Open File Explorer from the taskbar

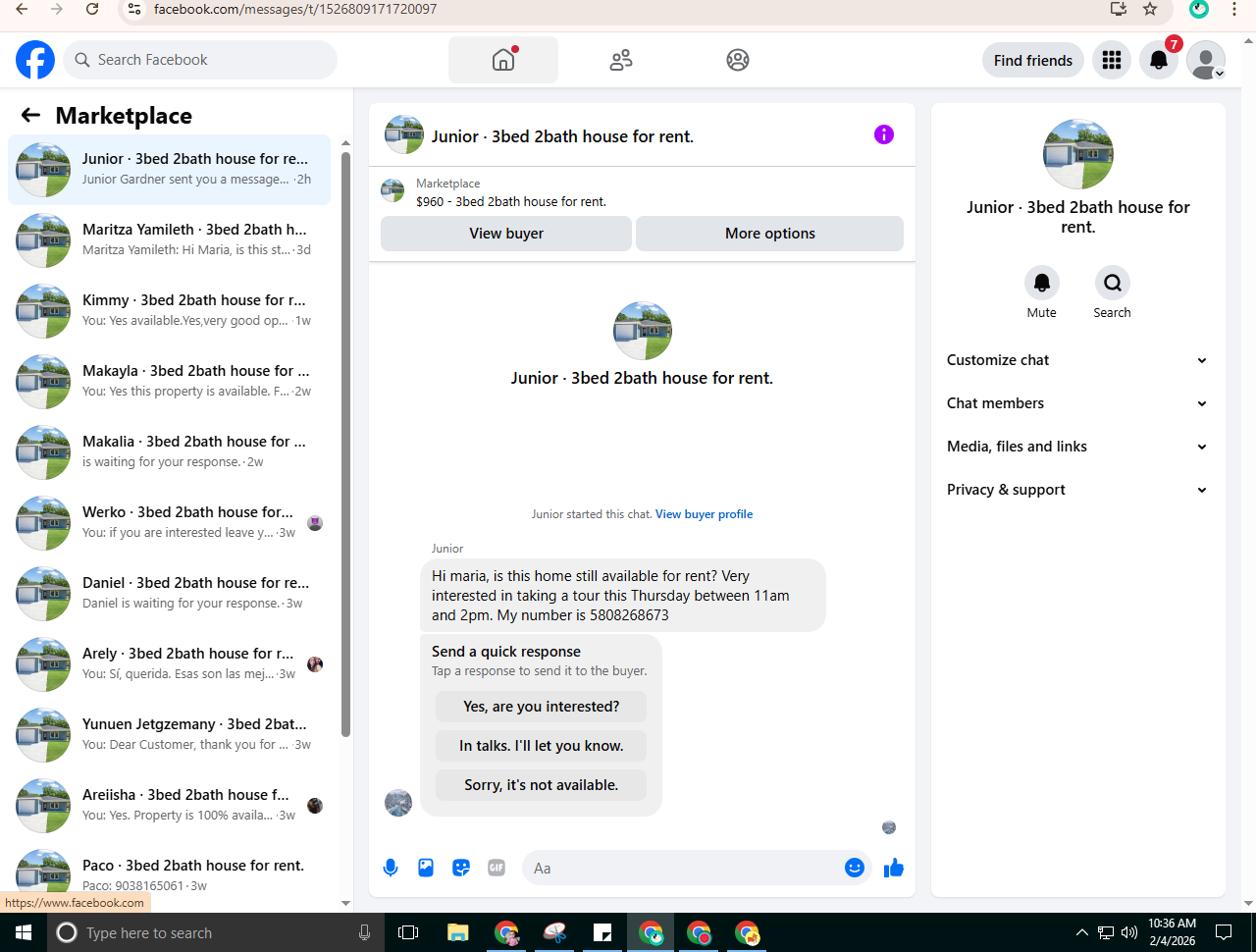(x=457, y=932)
